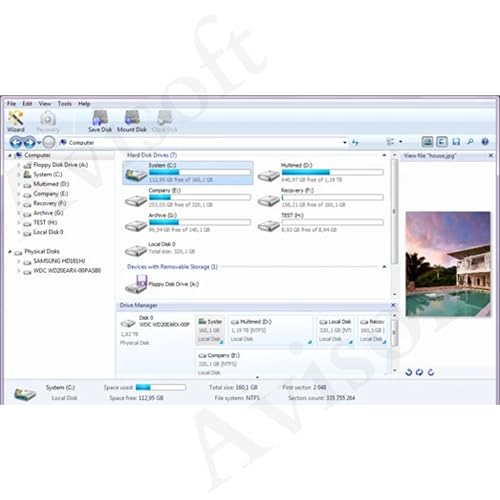
Task: Select SAMSUNG HD161HJ physical disk
Action: [x=59, y=261]
